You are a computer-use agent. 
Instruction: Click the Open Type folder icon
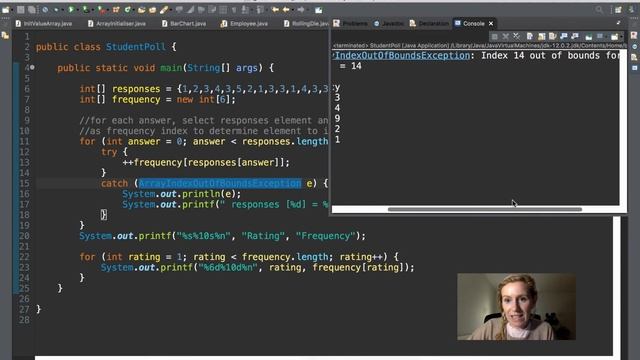[142, 10]
